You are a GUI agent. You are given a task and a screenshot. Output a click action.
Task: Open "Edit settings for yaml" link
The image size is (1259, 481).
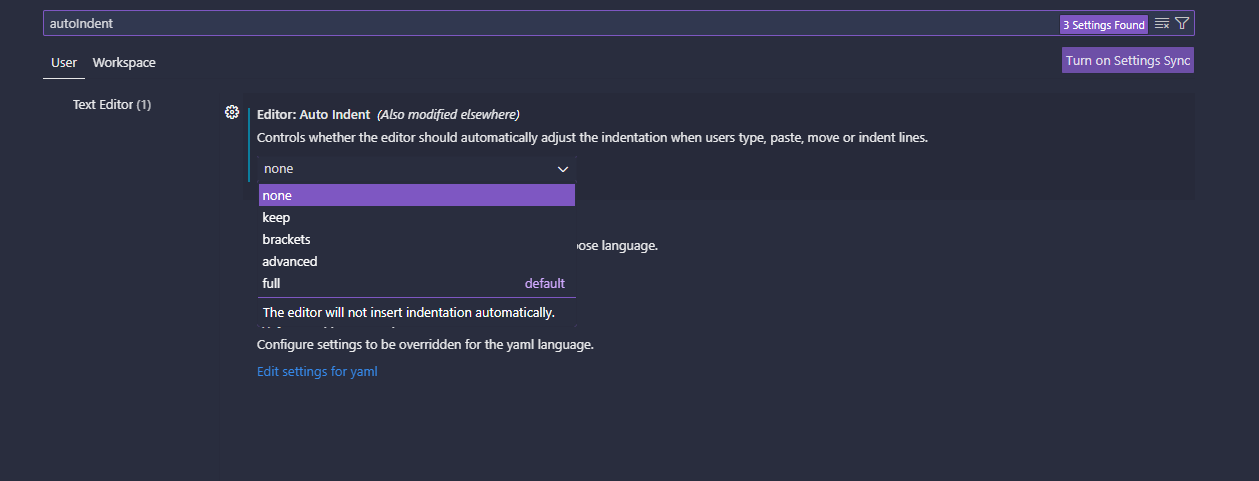(x=317, y=372)
